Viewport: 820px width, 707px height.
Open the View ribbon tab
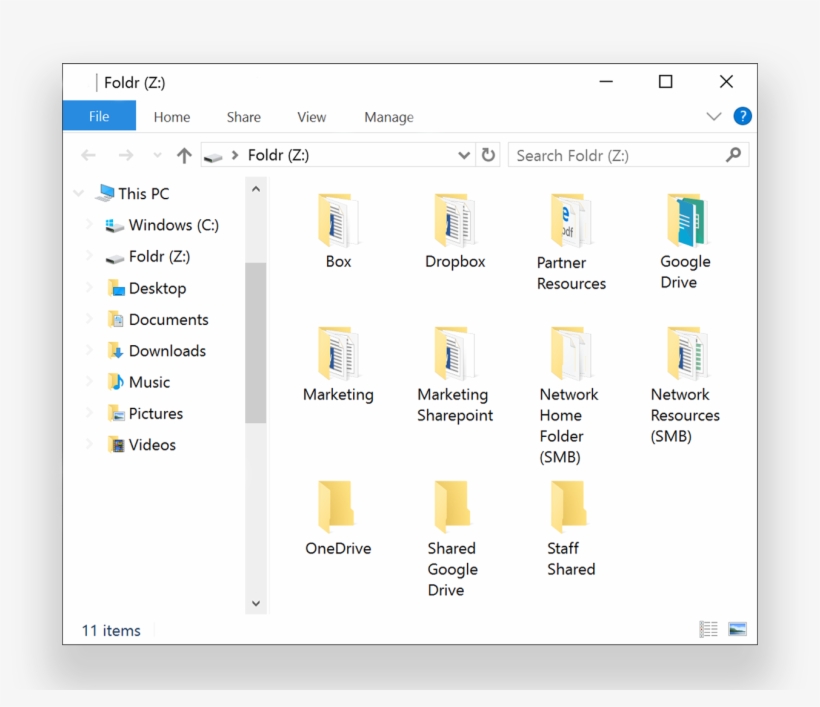click(312, 117)
